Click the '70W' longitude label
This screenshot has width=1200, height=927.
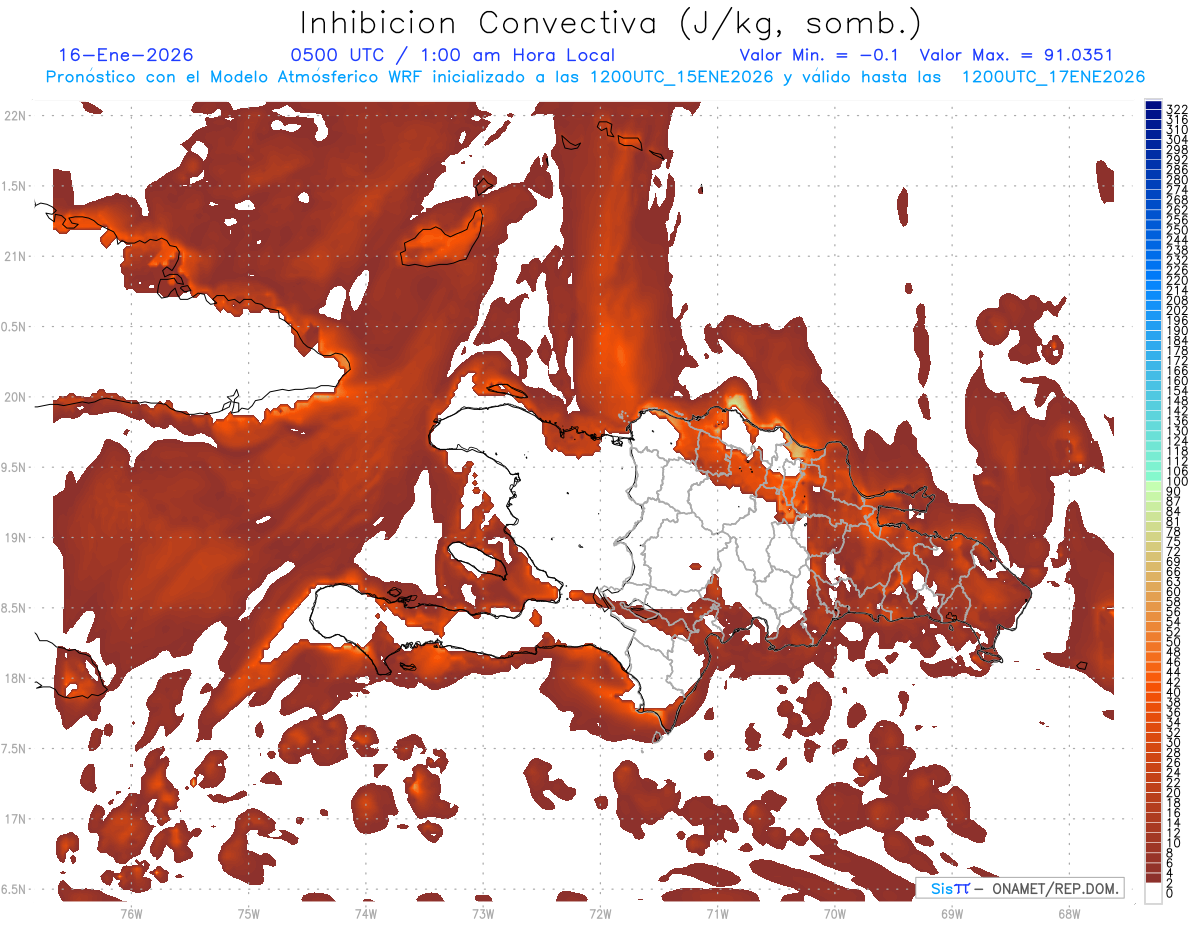(835, 913)
